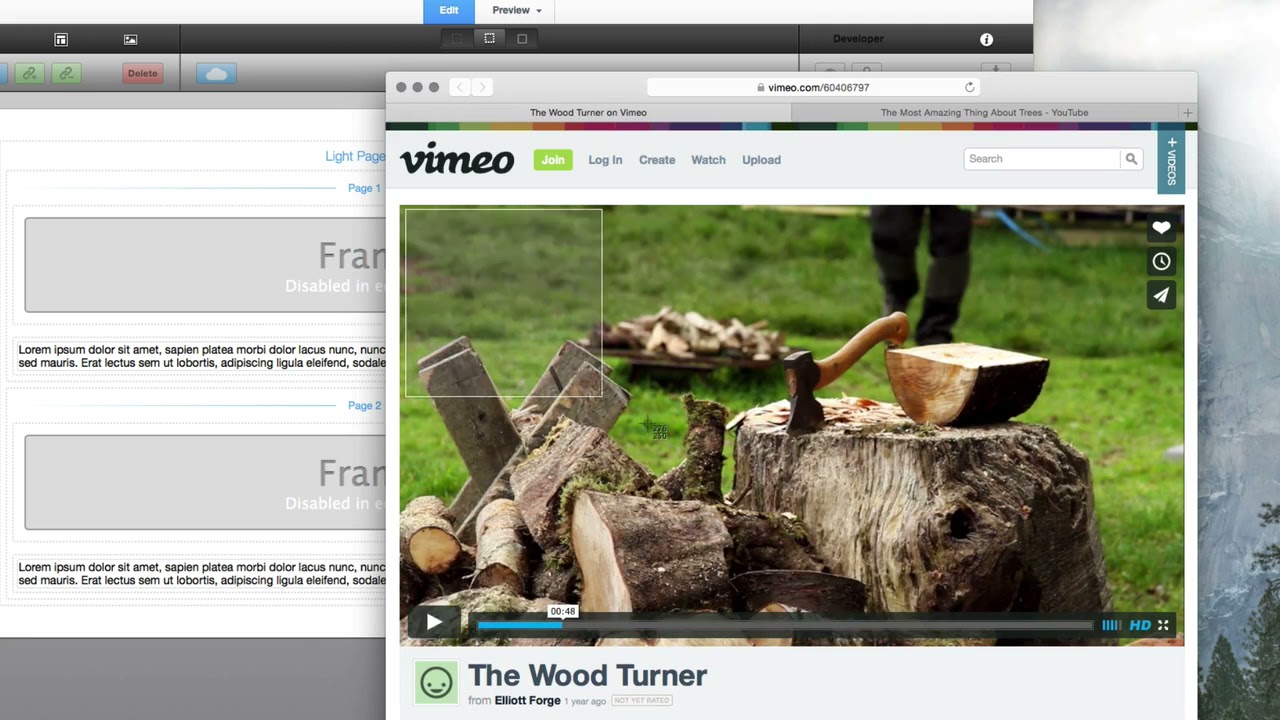Click the smiley user avatar
1280x720 pixels.
click(436, 682)
